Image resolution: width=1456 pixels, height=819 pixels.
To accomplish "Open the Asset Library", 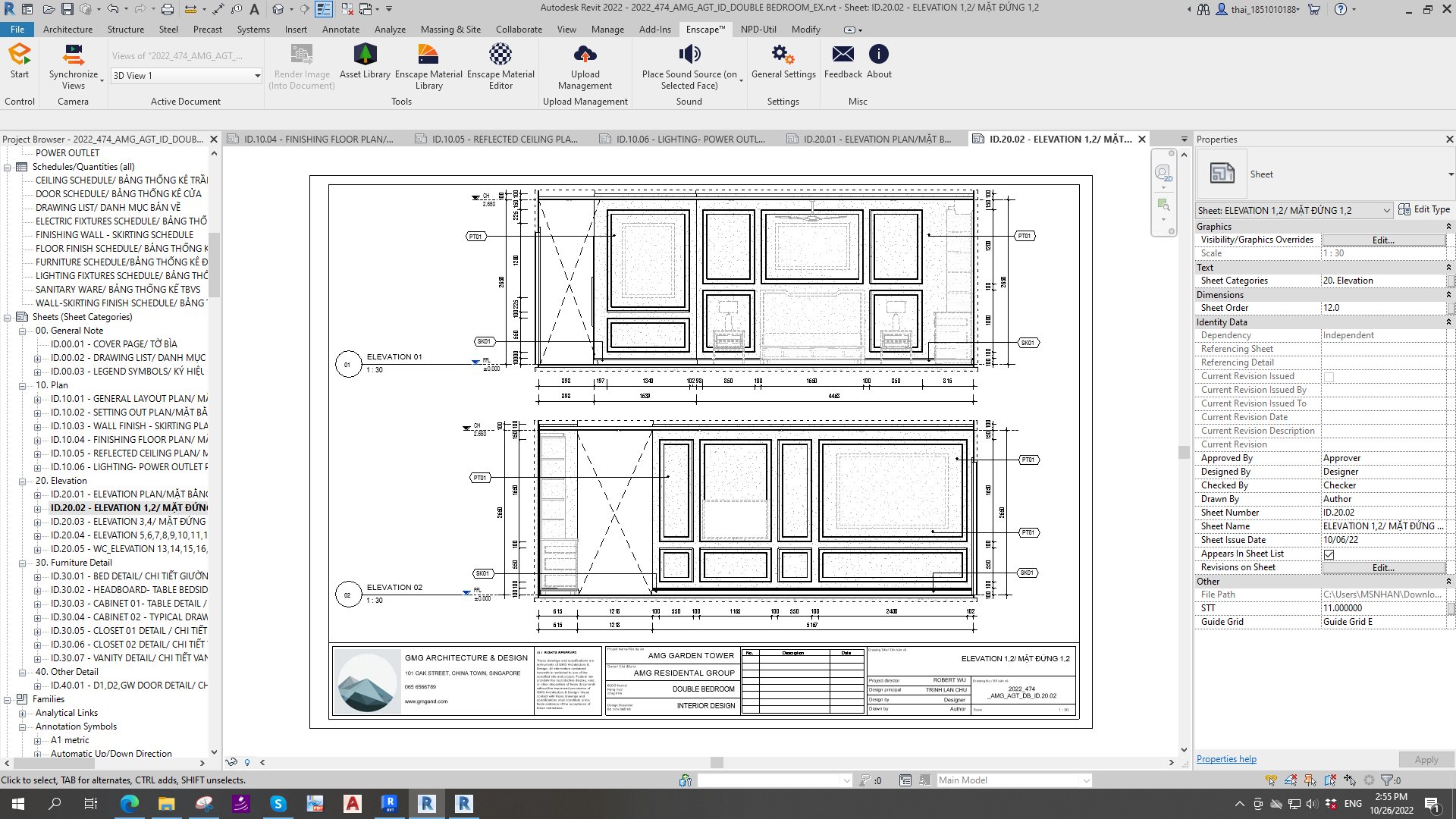I will 365,61.
